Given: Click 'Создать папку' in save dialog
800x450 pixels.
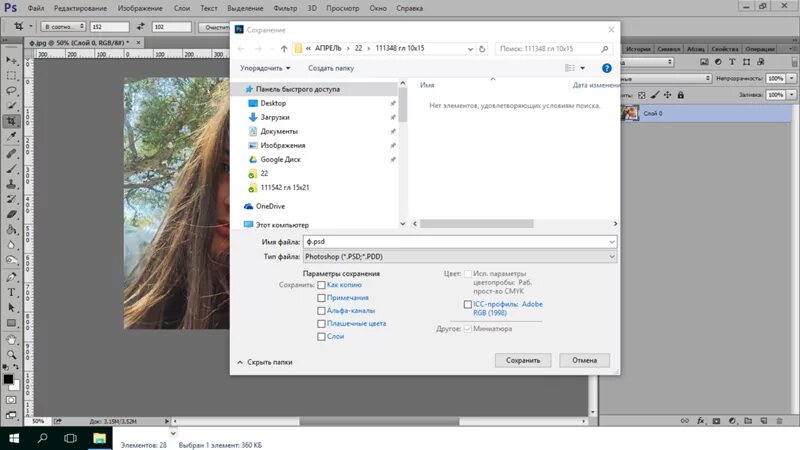Looking at the screenshot, I should (x=331, y=68).
